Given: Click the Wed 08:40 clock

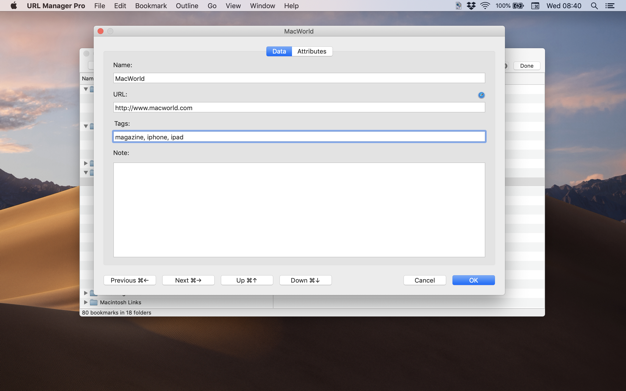Looking at the screenshot, I should [564, 6].
